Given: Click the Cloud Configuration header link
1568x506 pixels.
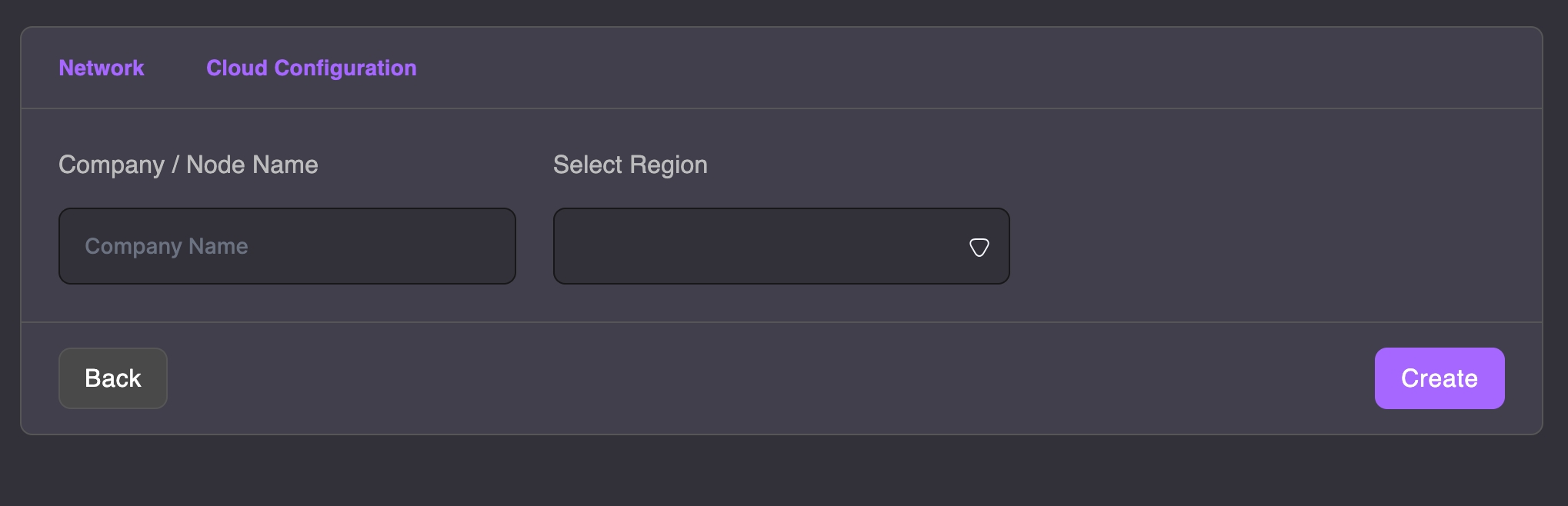Looking at the screenshot, I should [x=312, y=68].
